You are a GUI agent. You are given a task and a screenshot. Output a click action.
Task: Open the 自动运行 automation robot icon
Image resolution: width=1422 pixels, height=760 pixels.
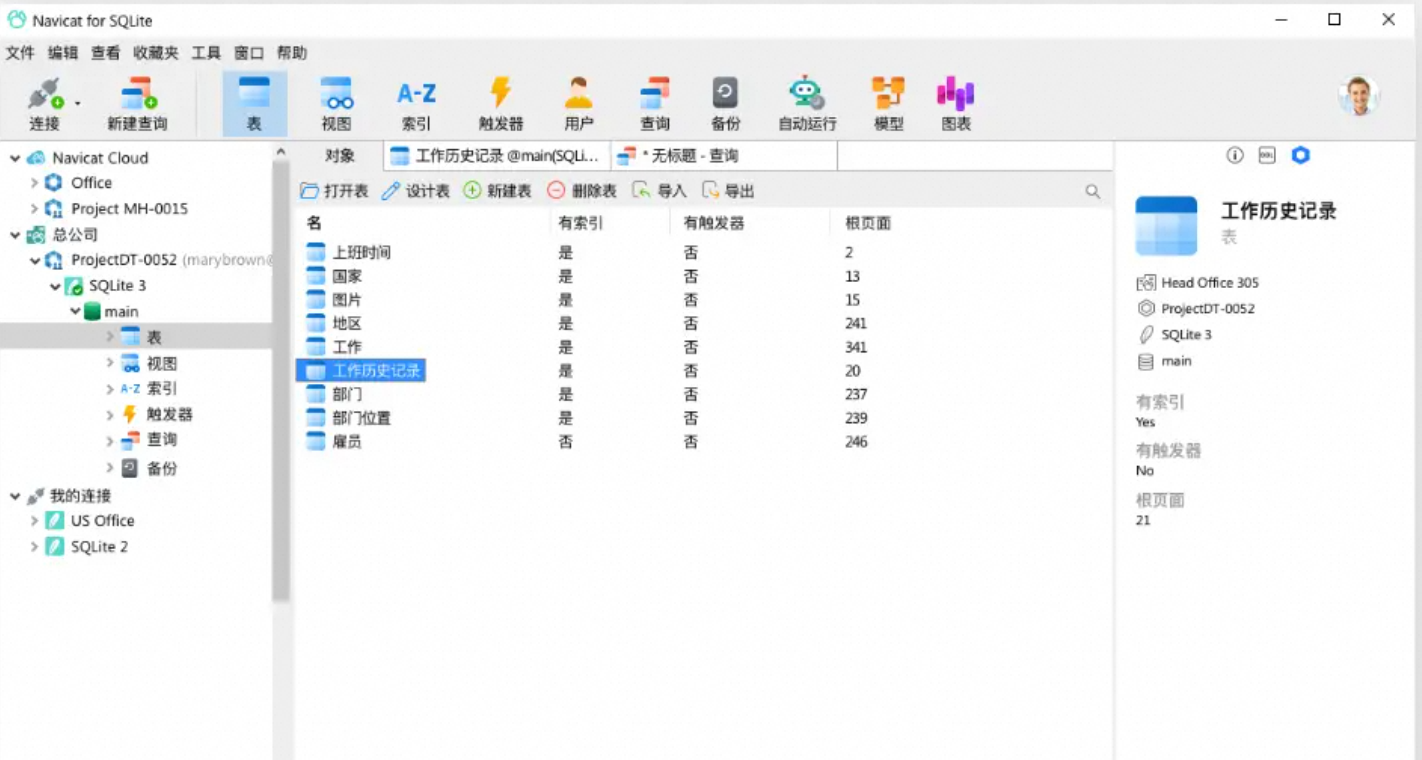coord(807,104)
